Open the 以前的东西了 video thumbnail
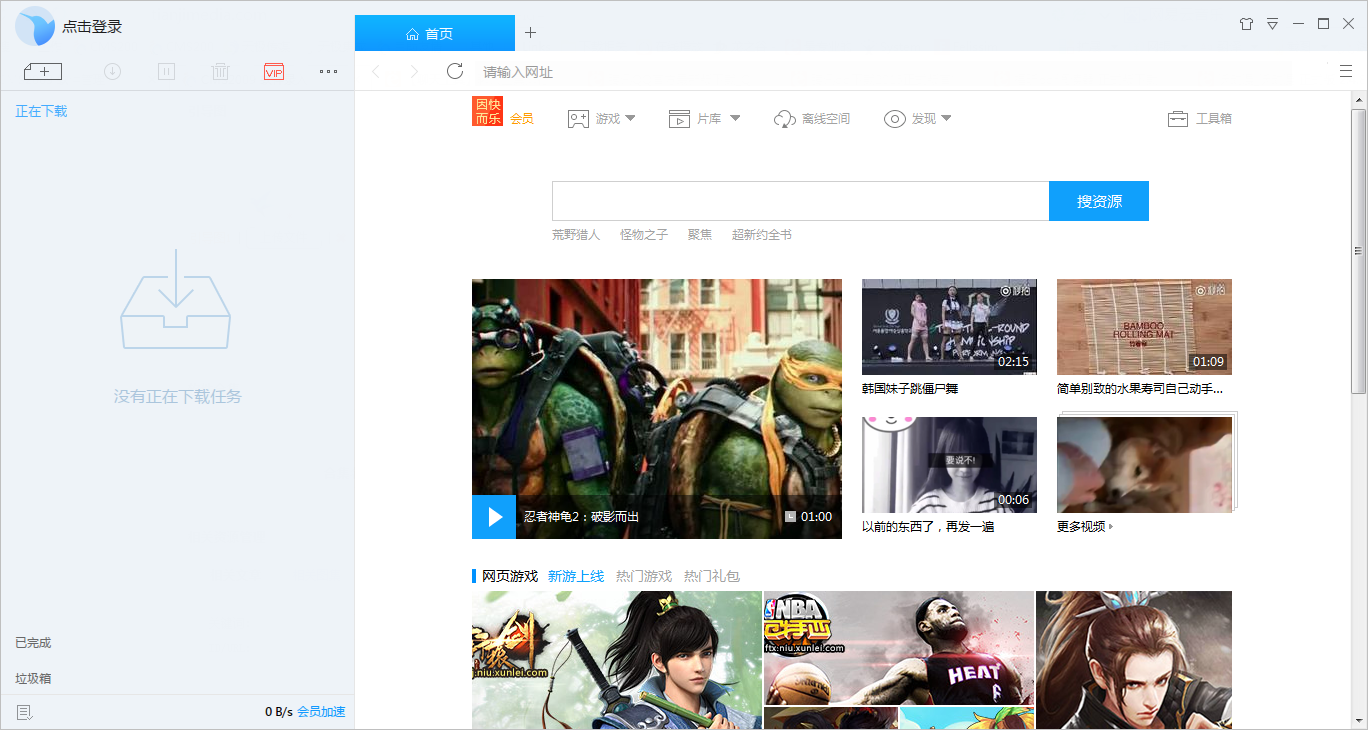Viewport: 1368px width, 730px height. point(949,465)
